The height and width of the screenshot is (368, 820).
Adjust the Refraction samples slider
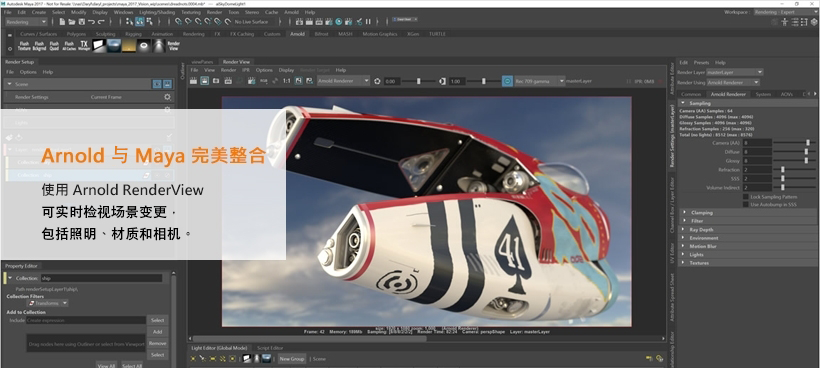point(793,169)
